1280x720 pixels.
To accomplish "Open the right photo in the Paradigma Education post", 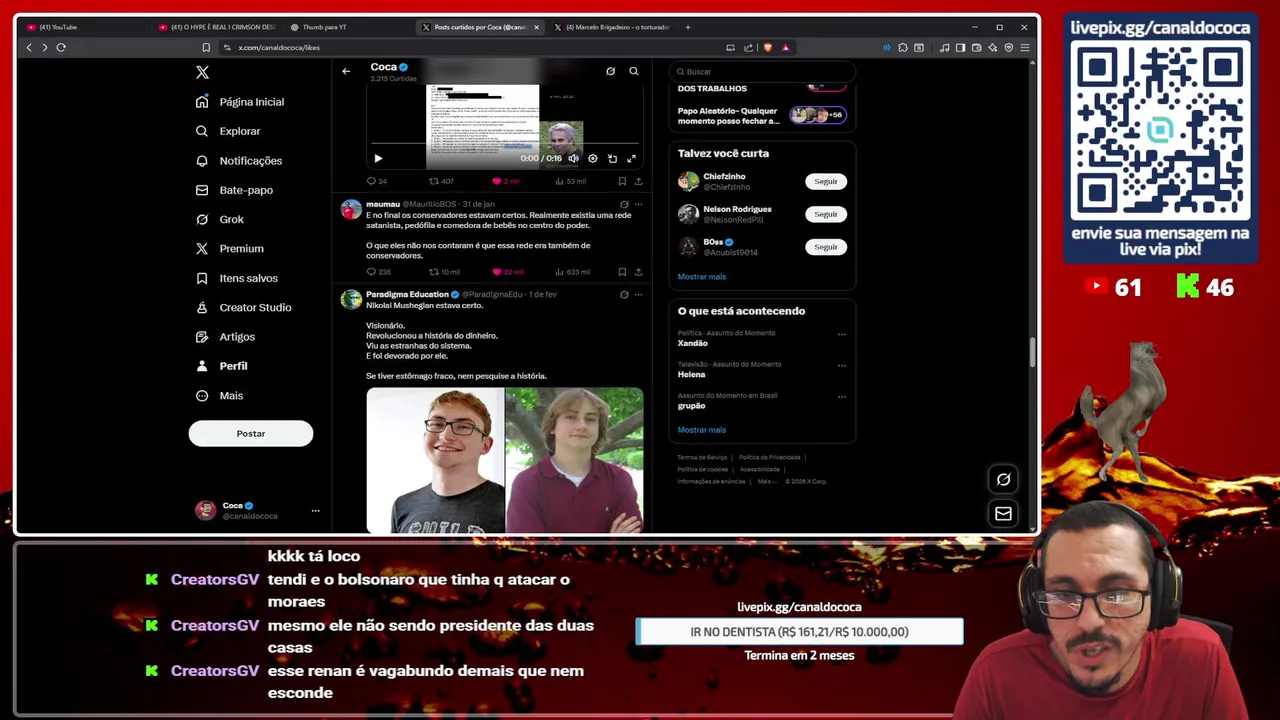I will pos(574,461).
